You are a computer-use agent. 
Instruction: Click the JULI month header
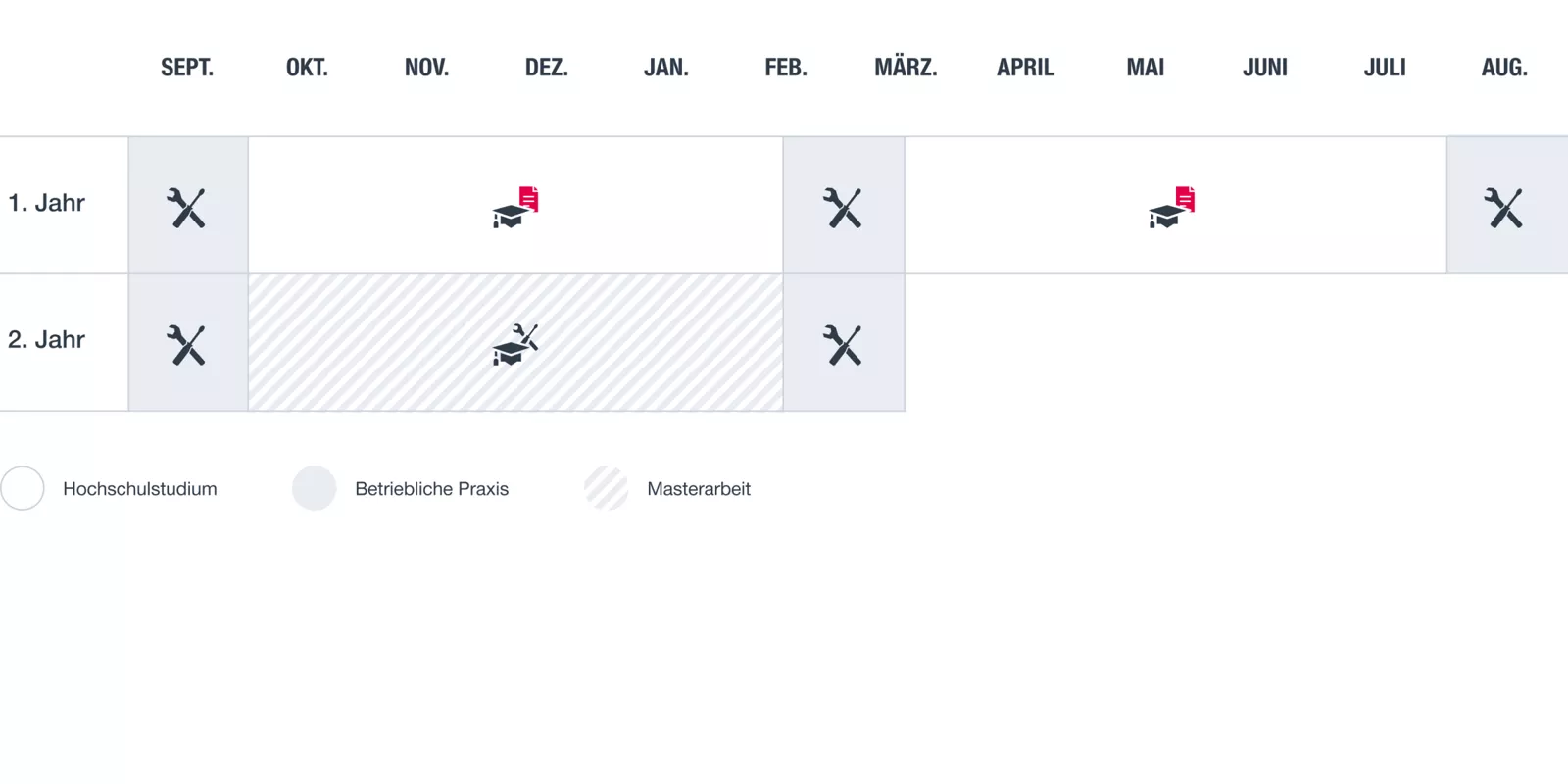pyautogui.click(x=1385, y=68)
